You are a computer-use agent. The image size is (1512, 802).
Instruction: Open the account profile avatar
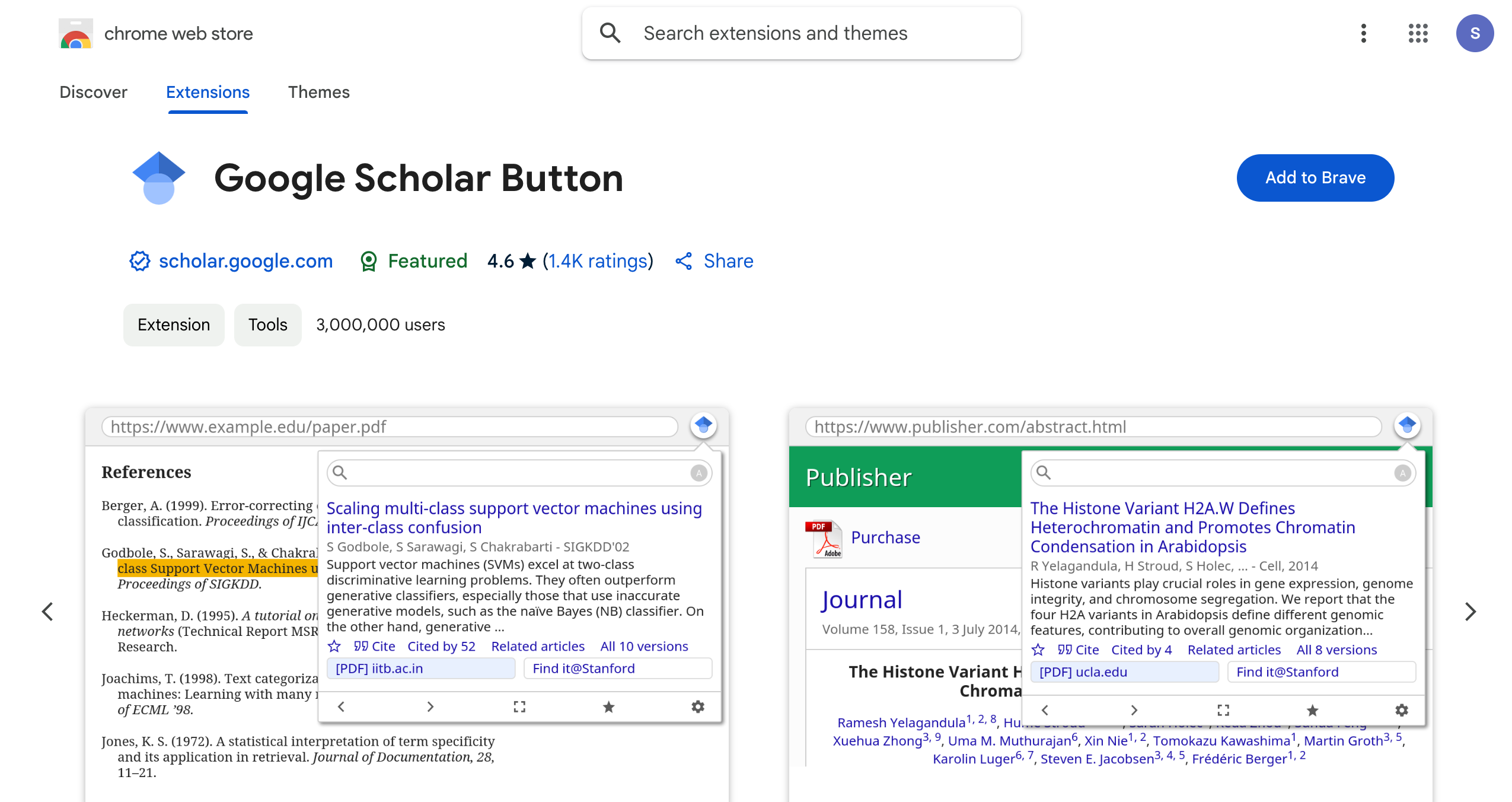[x=1474, y=33]
